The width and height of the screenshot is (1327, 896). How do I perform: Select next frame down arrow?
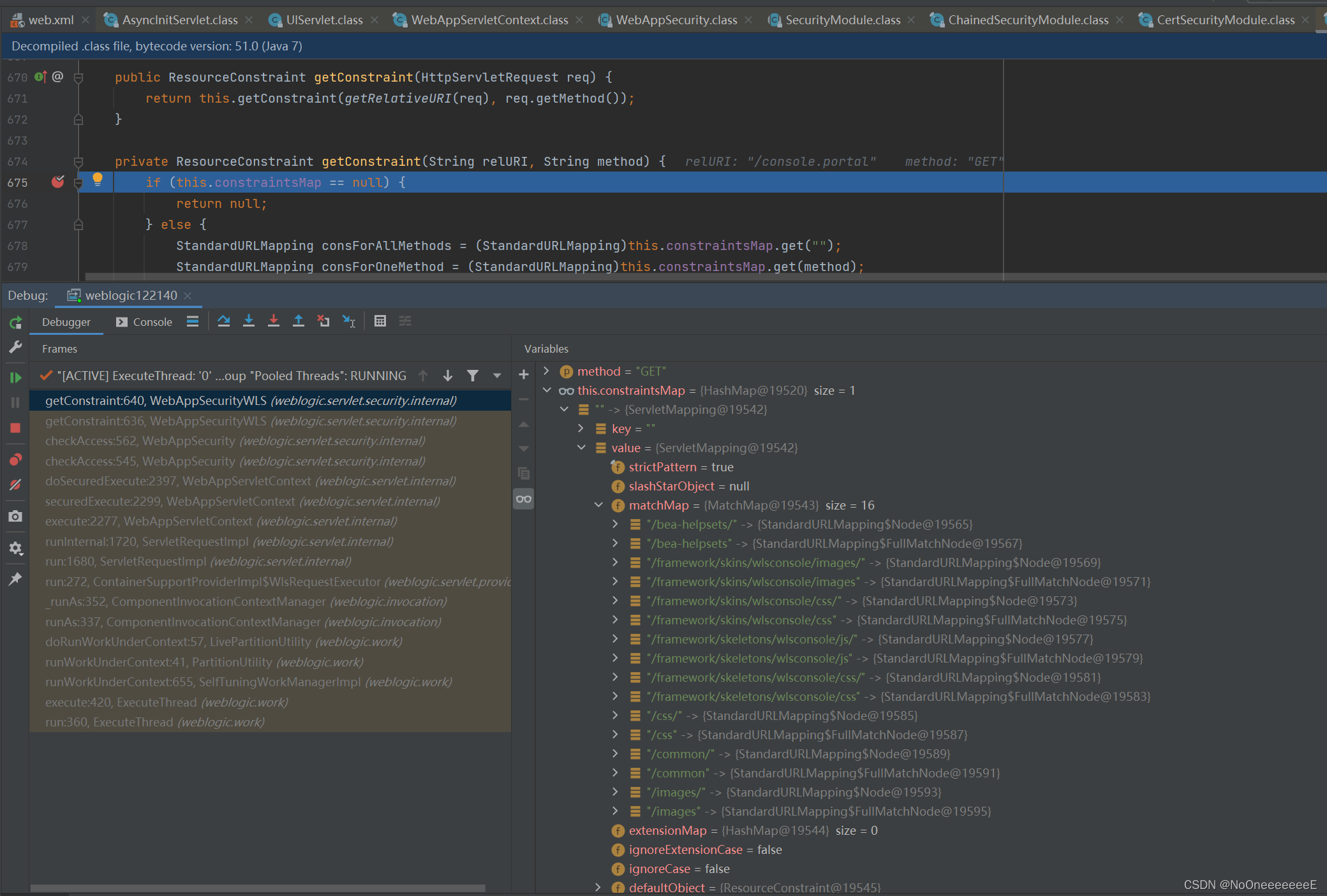pos(448,376)
